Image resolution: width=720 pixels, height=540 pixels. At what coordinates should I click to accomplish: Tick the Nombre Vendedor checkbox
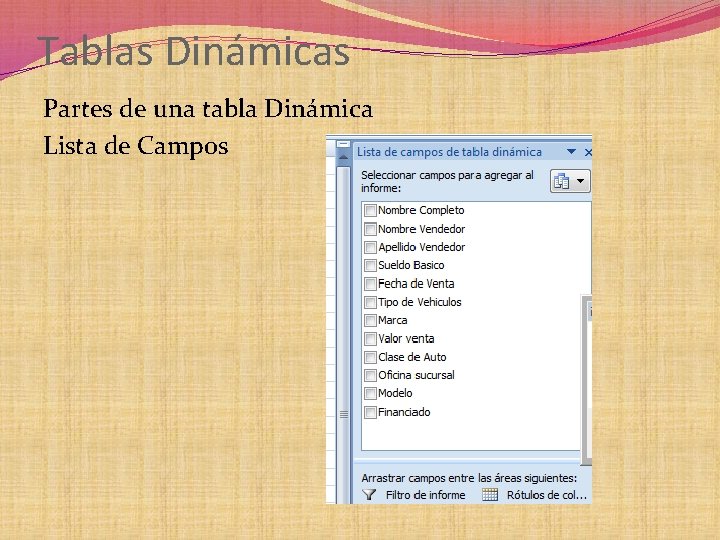(x=370, y=229)
